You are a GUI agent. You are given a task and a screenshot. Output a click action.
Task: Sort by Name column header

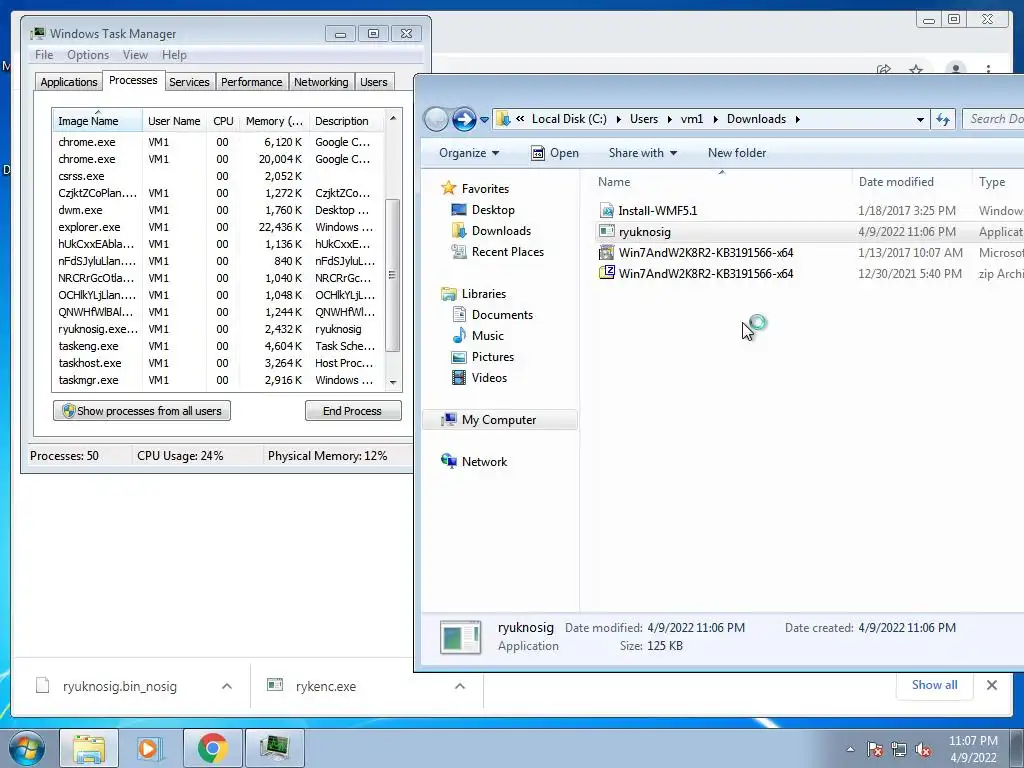[721, 182]
